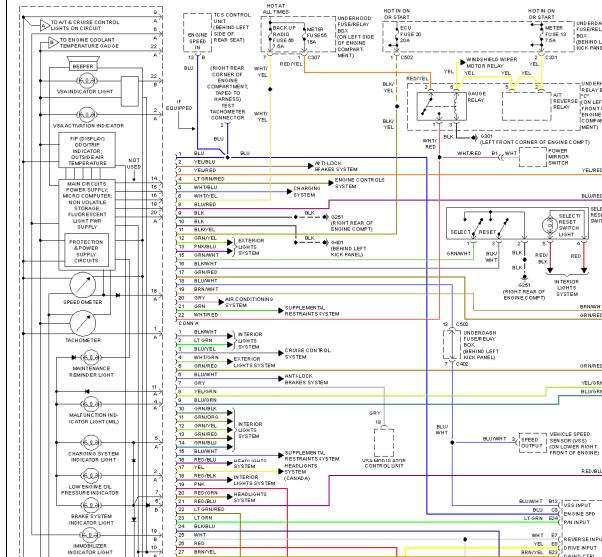Click the VSA indicator light bulb symbol
The image size is (602, 557).
[x=87, y=81]
